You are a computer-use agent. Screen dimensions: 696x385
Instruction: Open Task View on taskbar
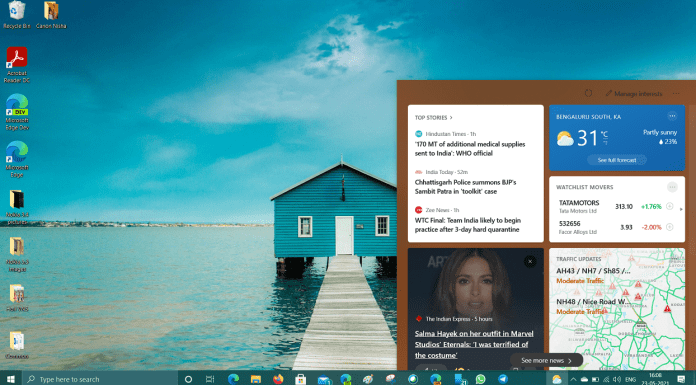(x=210, y=379)
